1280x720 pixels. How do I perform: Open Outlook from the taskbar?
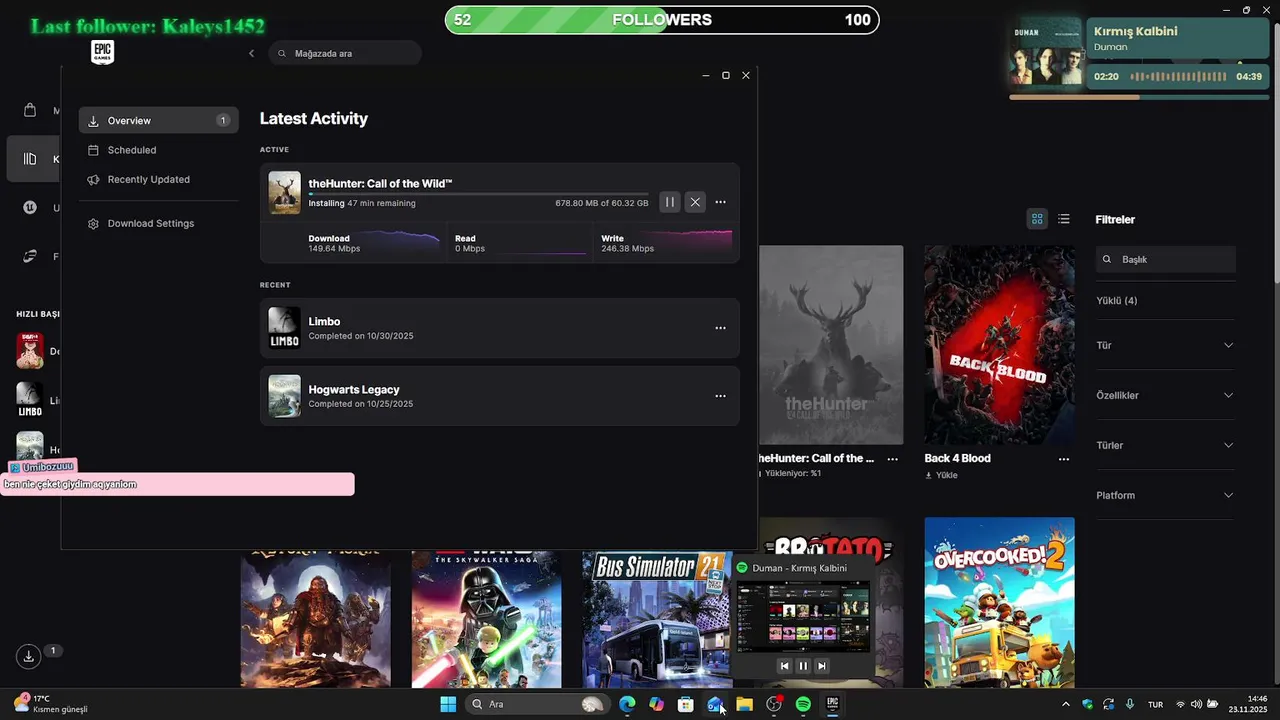pyautogui.click(x=715, y=704)
